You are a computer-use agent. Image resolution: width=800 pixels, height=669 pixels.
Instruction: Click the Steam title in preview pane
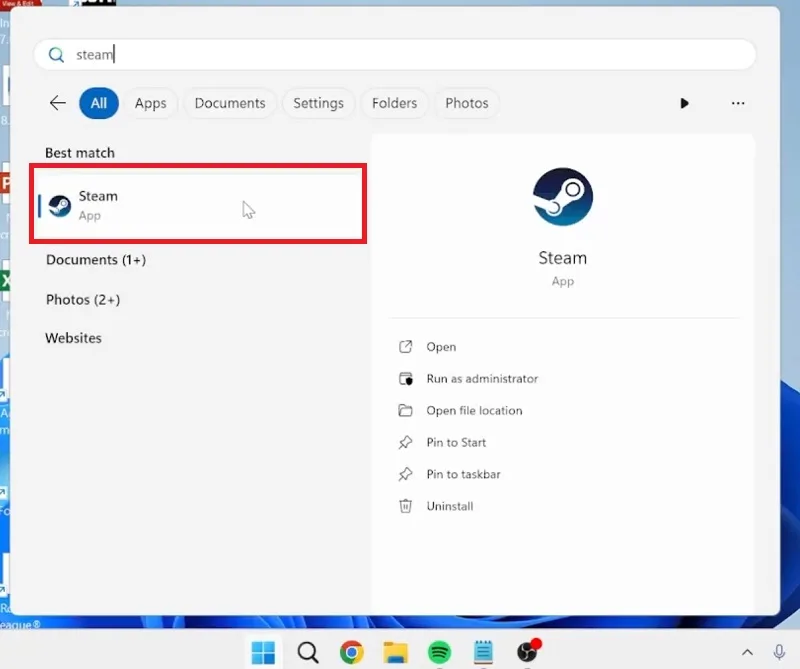tap(563, 258)
